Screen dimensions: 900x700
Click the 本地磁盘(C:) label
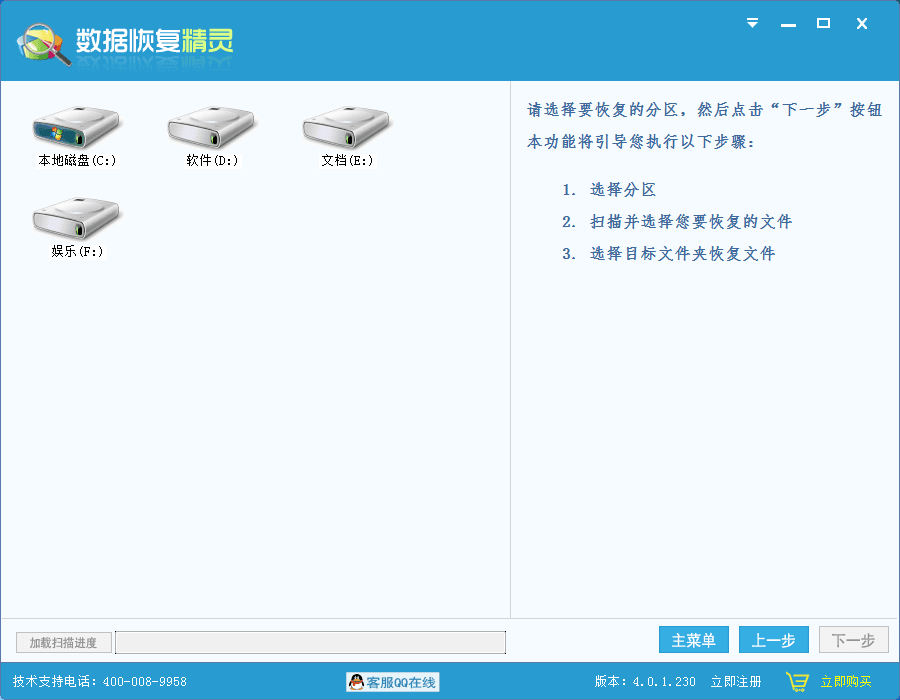click(77, 161)
